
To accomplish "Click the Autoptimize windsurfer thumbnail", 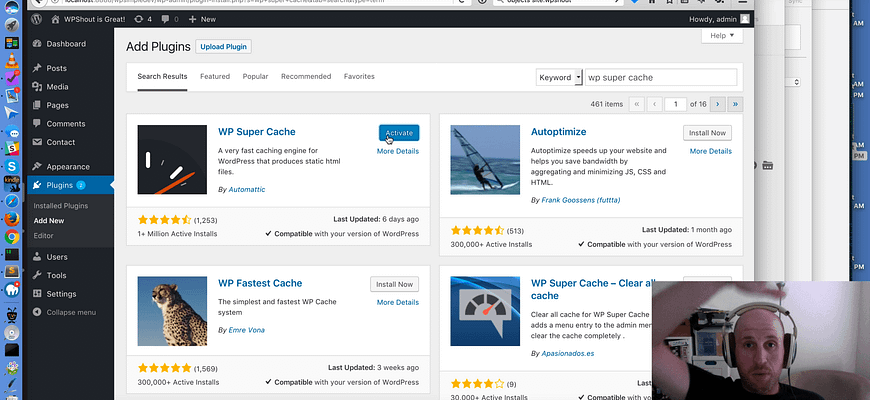I will (485, 160).
